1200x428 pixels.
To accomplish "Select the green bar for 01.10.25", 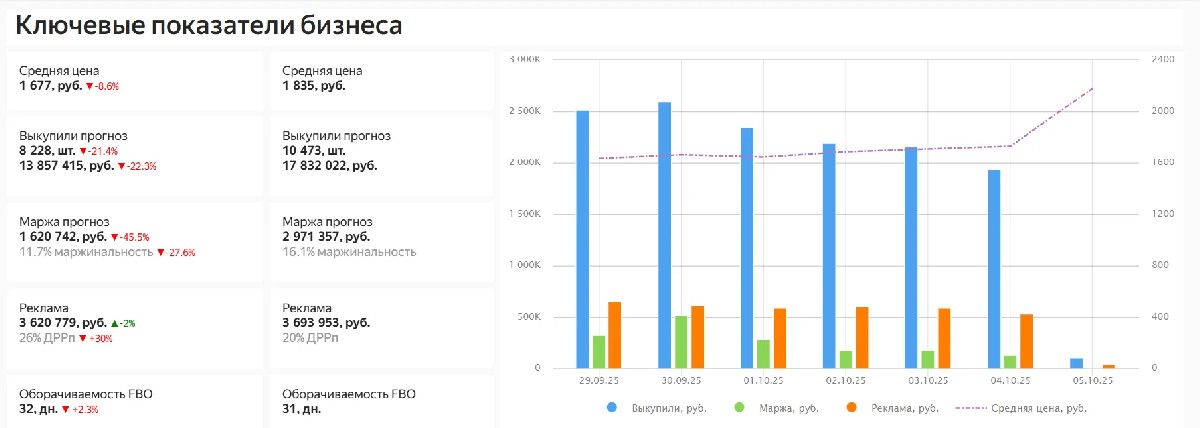I will point(763,354).
